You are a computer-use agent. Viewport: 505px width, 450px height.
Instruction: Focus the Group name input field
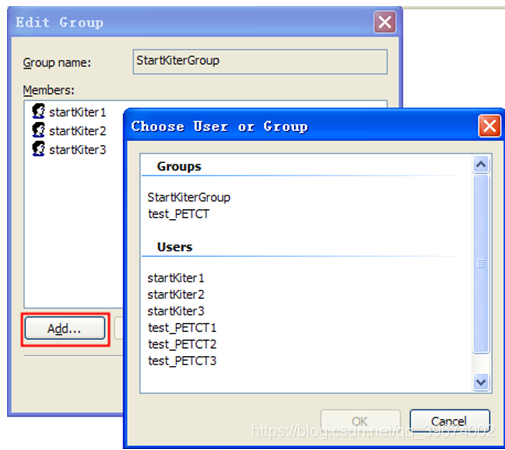[260, 62]
